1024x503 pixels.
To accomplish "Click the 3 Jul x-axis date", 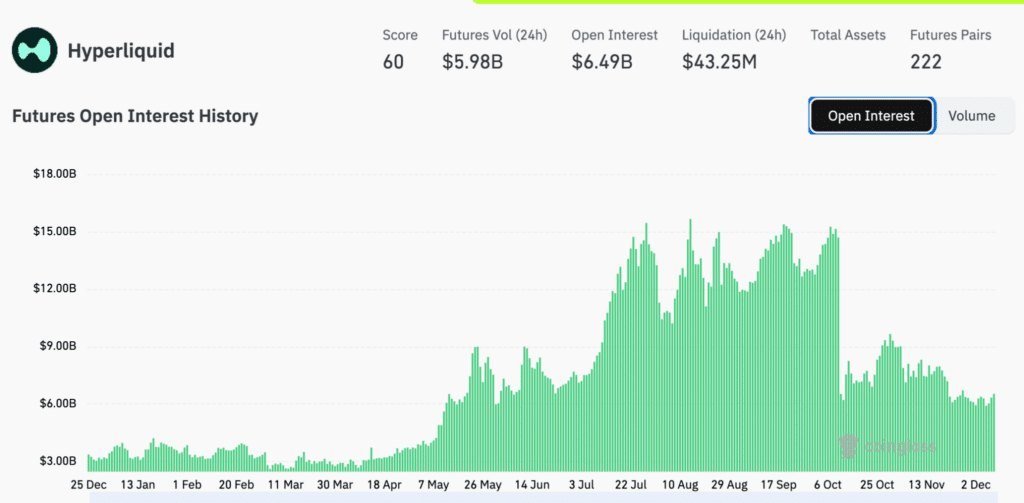I will (x=582, y=485).
